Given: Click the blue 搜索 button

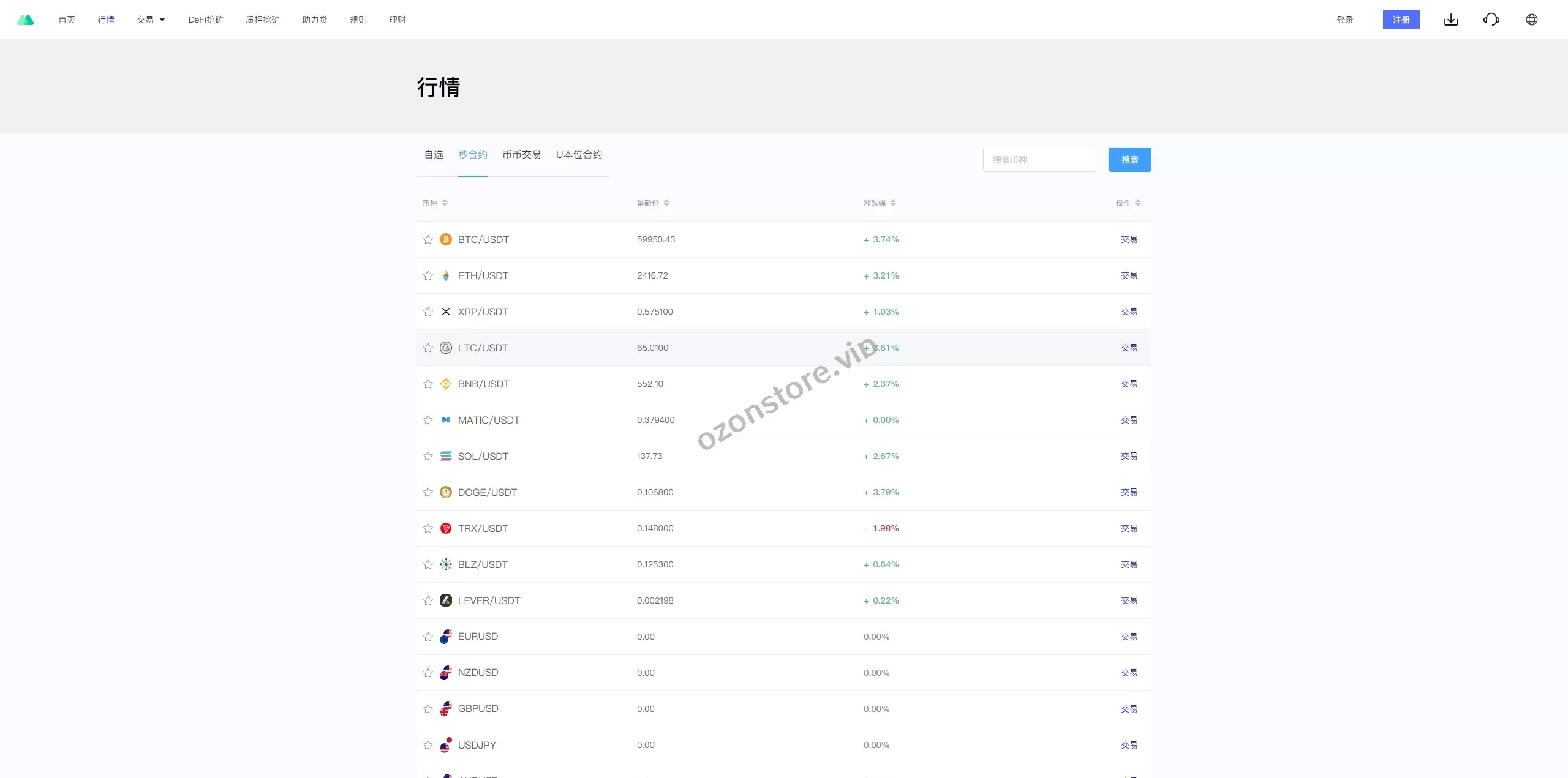Looking at the screenshot, I should (1129, 160).
